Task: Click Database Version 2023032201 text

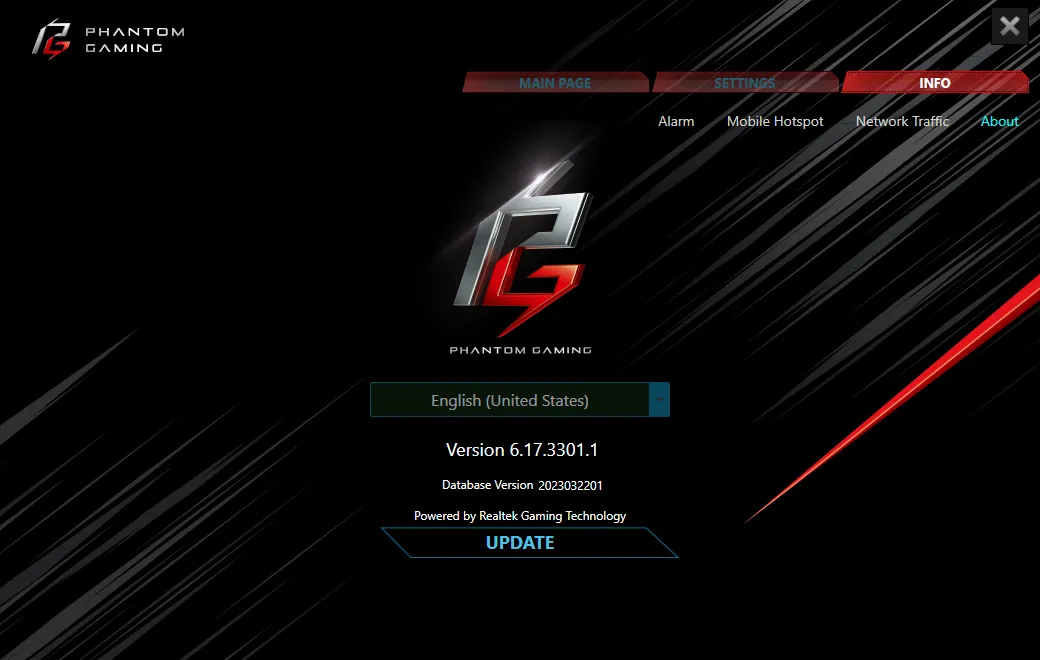Action: tap(522, 485)
